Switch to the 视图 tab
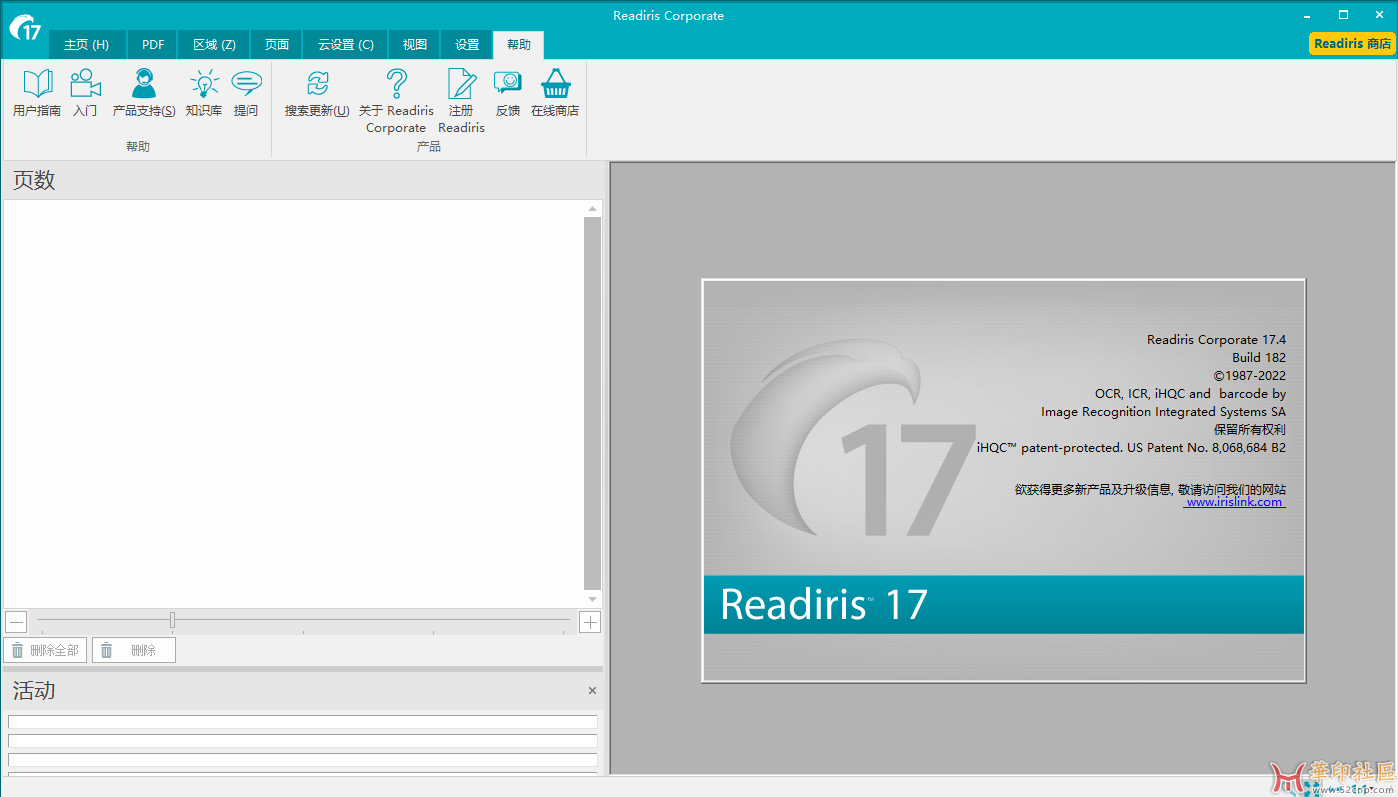The image size is (1398, 797). 414,45
